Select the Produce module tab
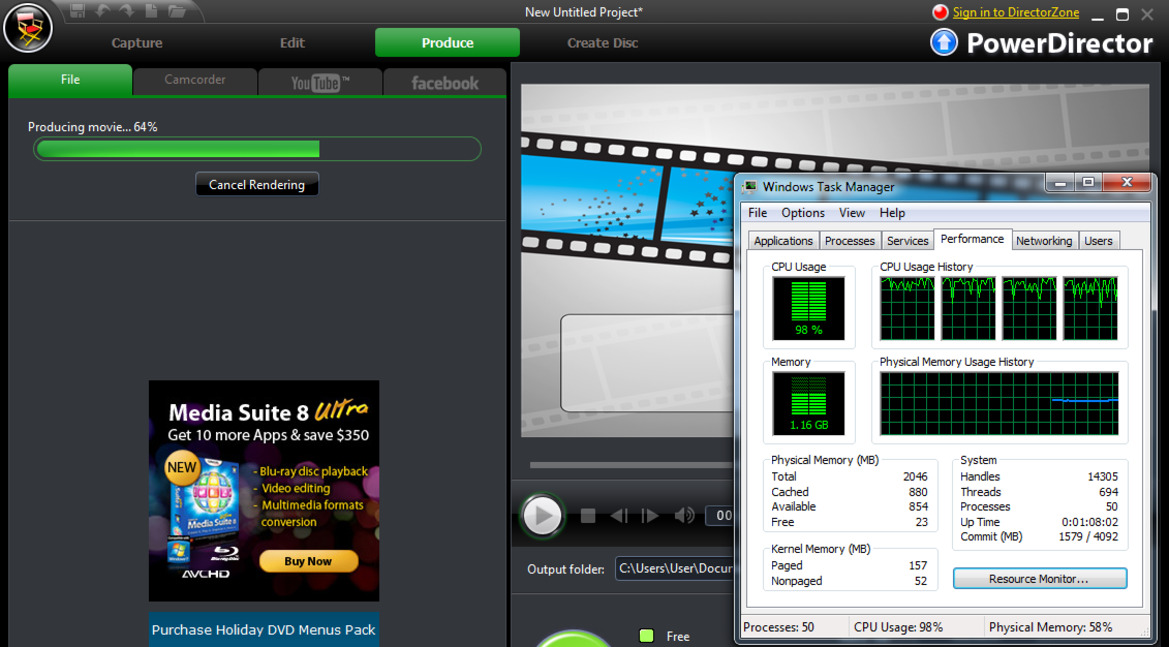The height and width of the screenshot is (647, 1169). [x=447, y=42]
